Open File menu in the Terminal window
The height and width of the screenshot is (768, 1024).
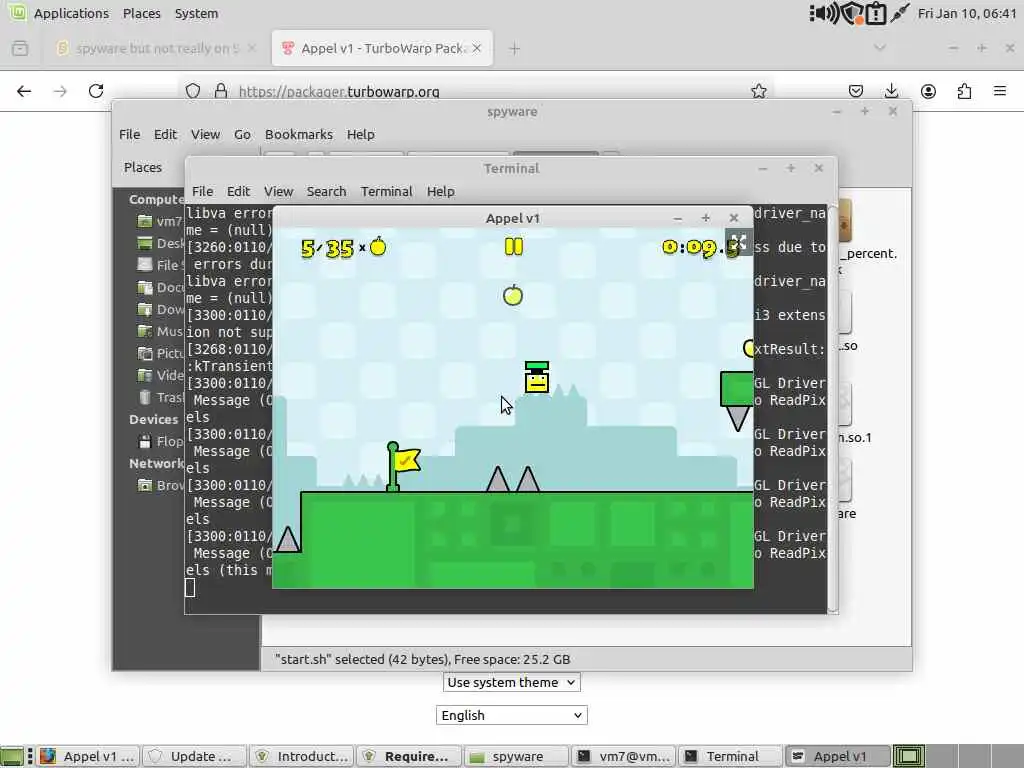pyautogui.click(x=202, y=191)
